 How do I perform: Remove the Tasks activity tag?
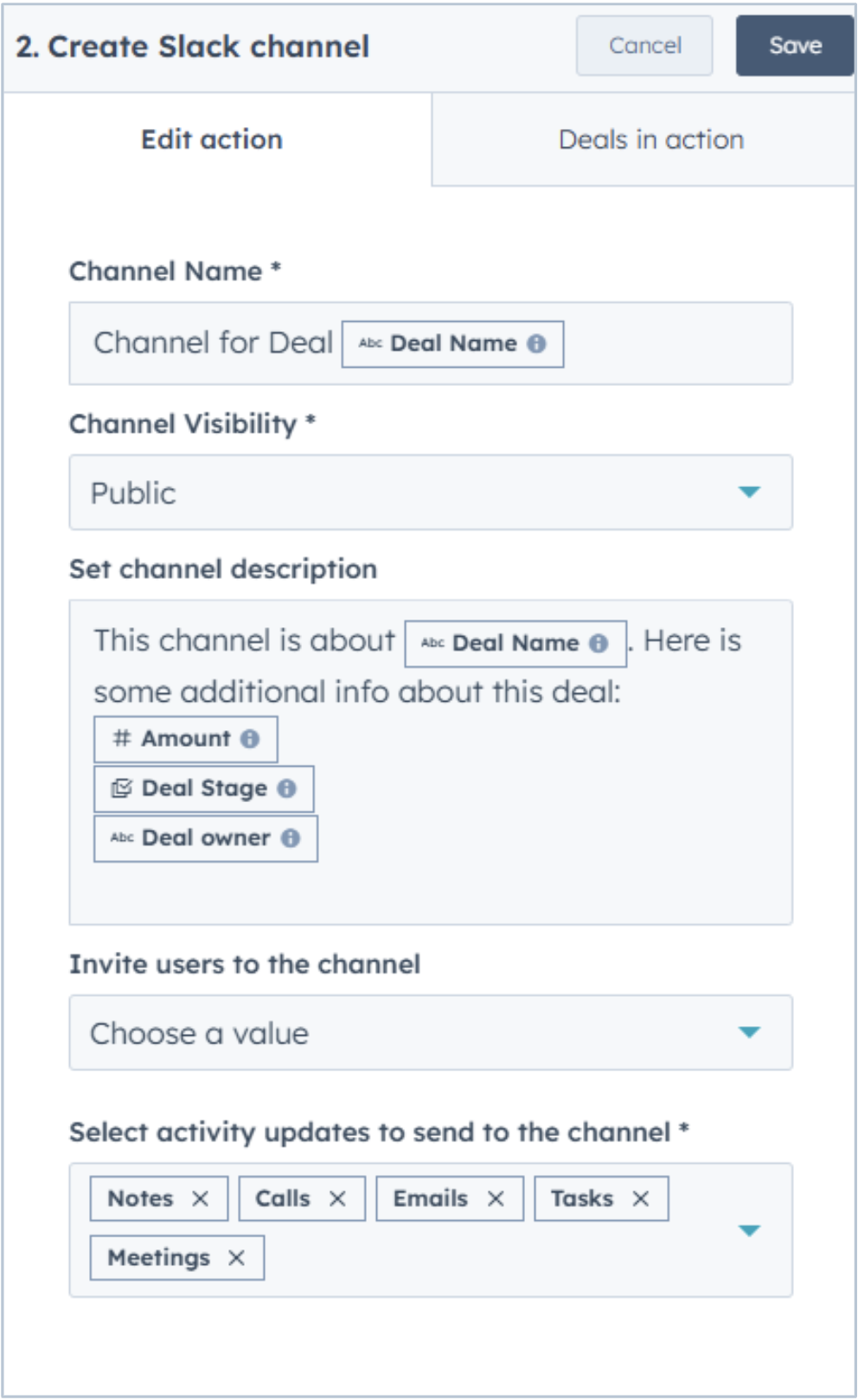click(x=640, y=1198)
